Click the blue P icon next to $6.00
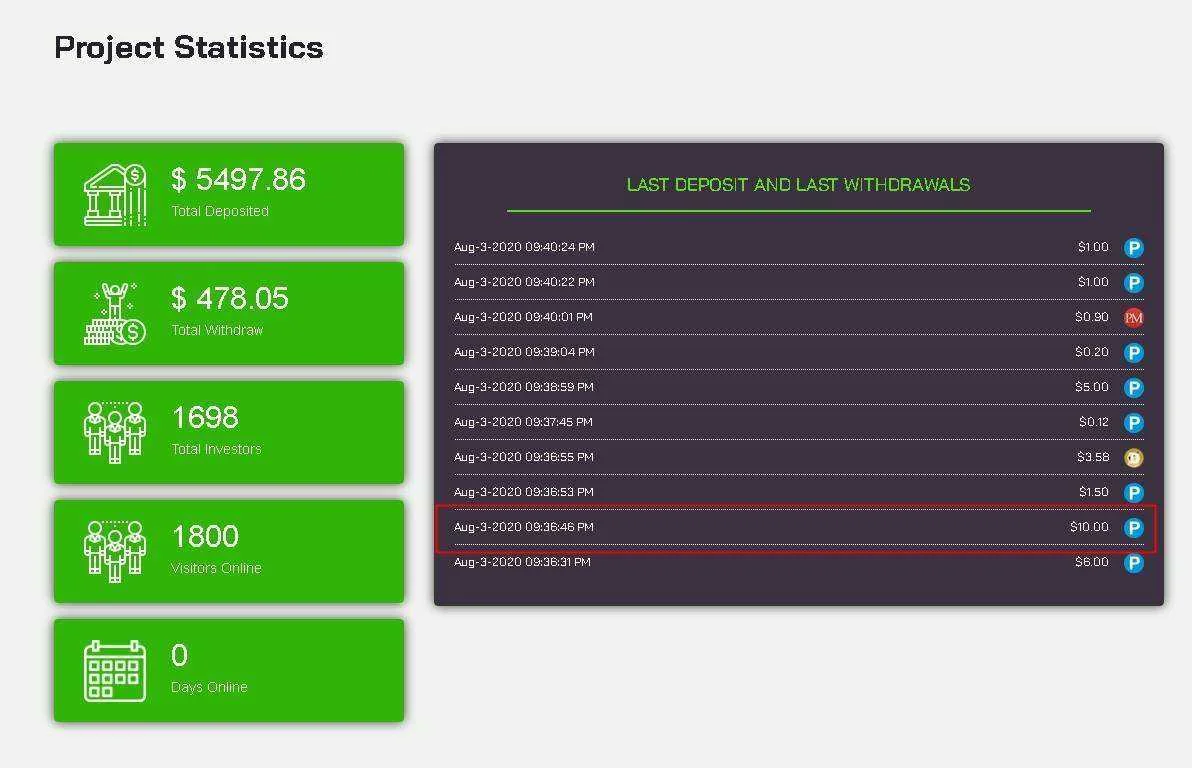Screen dimensions: 1192x768 tap(1133, 563)
